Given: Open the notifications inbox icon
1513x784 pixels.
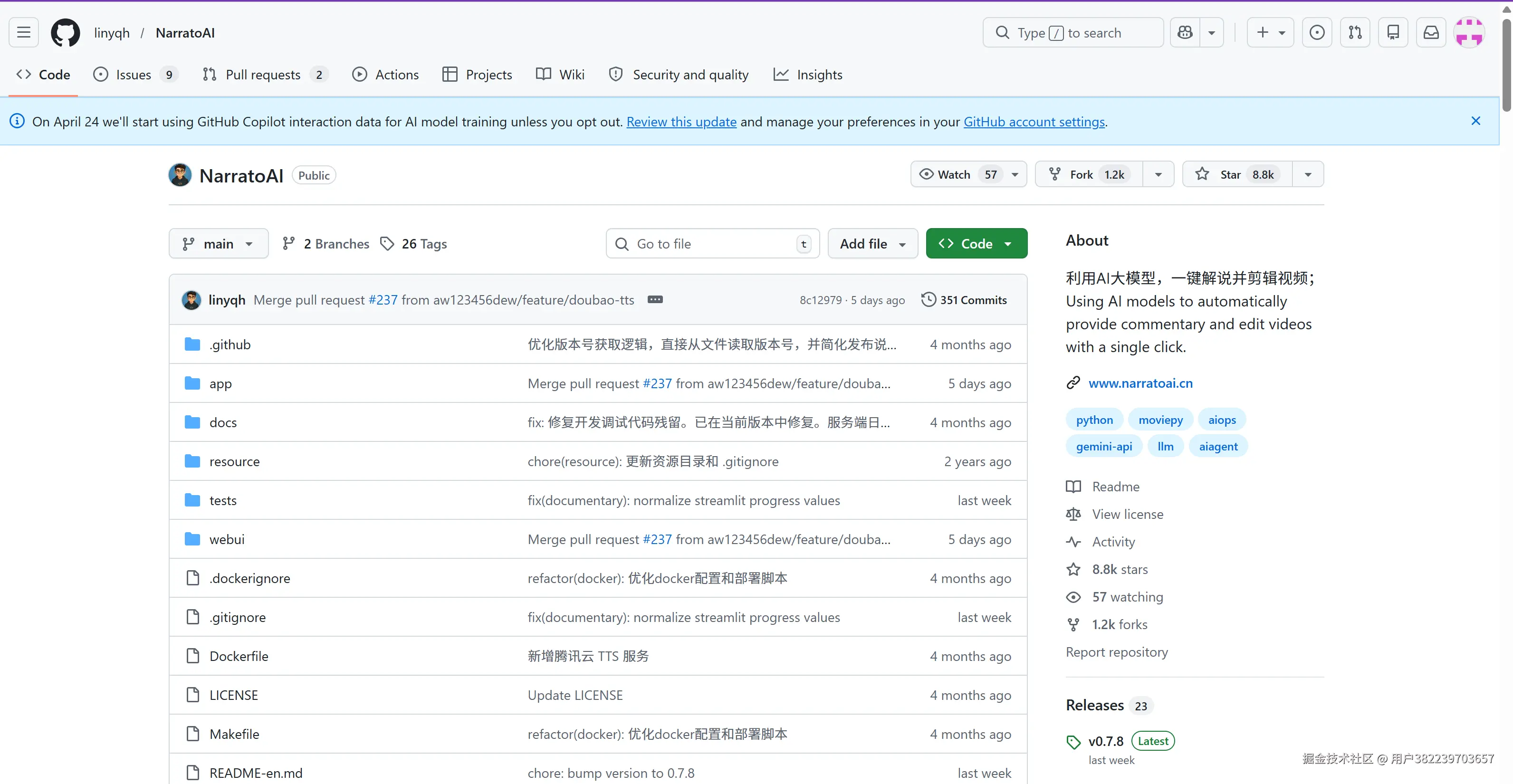Looking at the screenshot, I should coord(1431,32).
